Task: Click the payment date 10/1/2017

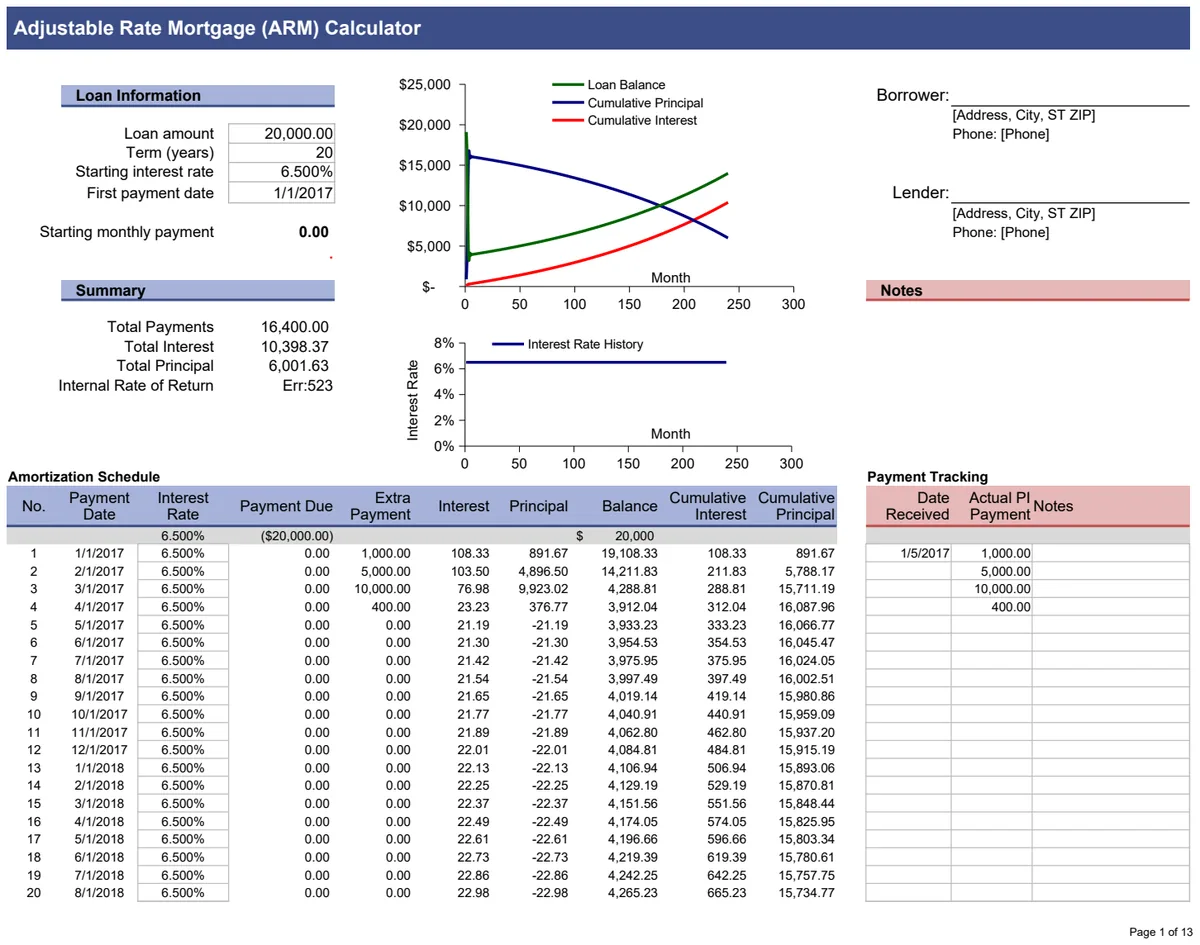Action: tap(99, 714)
